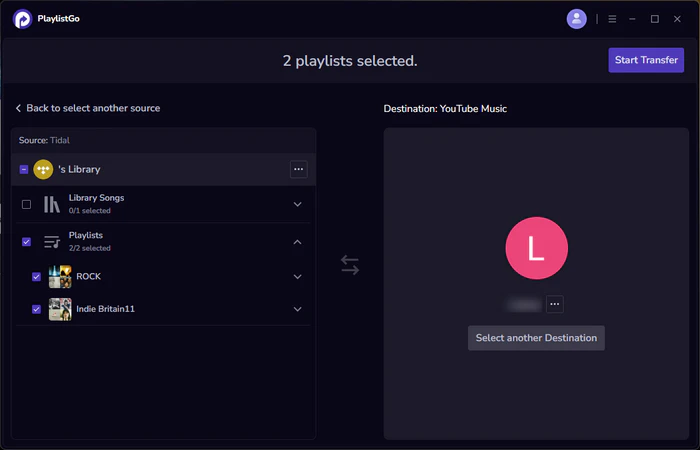Open more options for Tidal Library
The image size is (700, 450).
pyautogui.click(x=299, y=169)
